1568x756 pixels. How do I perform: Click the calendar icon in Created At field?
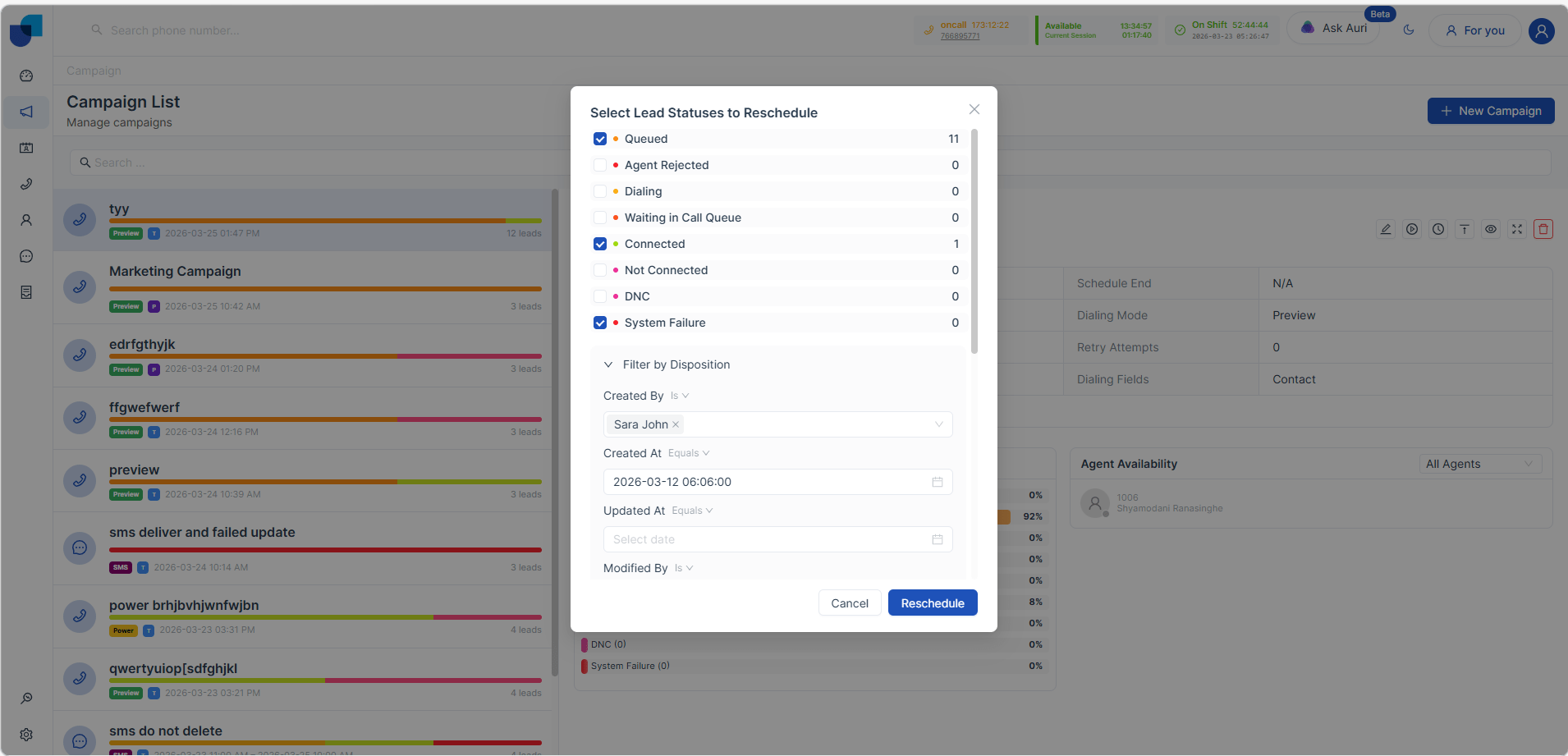[938, 482]
